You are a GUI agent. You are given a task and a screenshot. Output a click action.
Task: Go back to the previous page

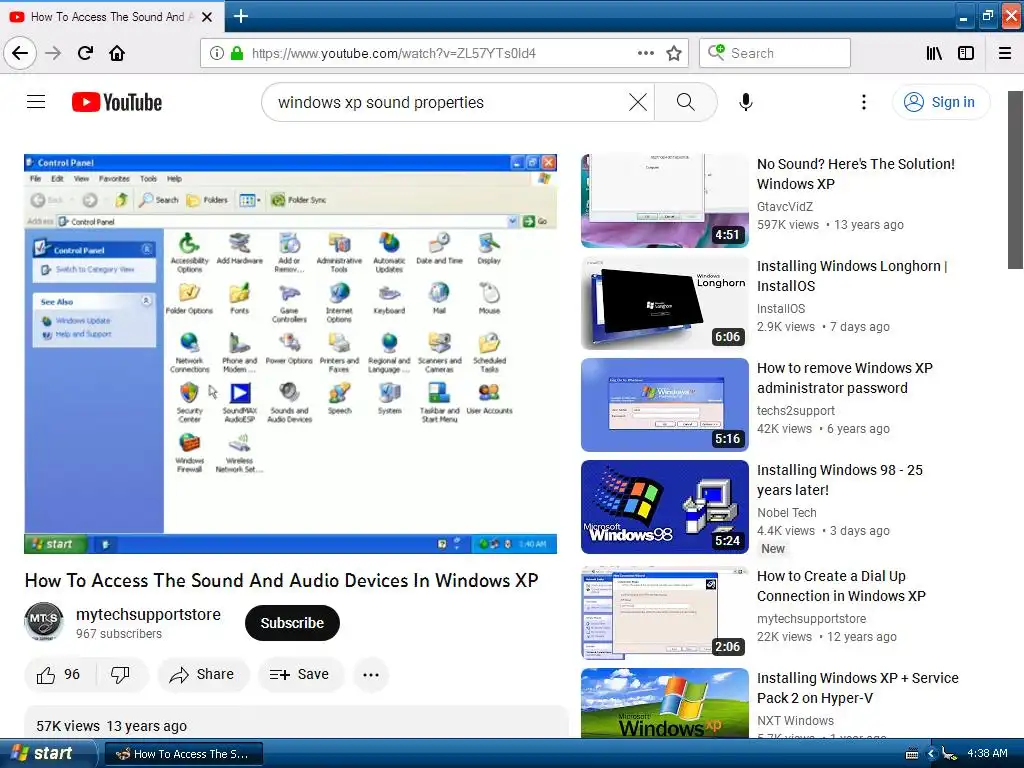(20, 53)
